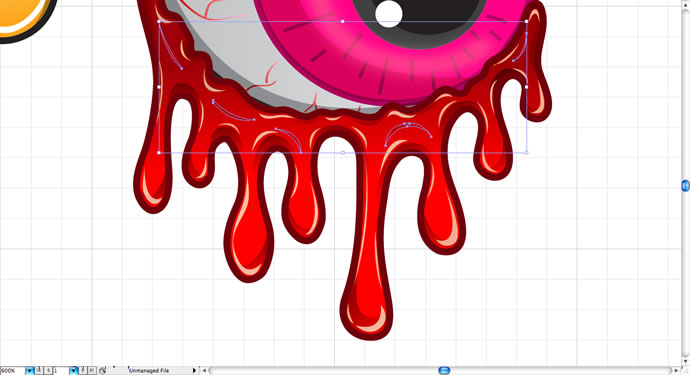Click the horizontal scrollbar blue thumb
This screenshot has height=375, width=690.
point(444,371)
